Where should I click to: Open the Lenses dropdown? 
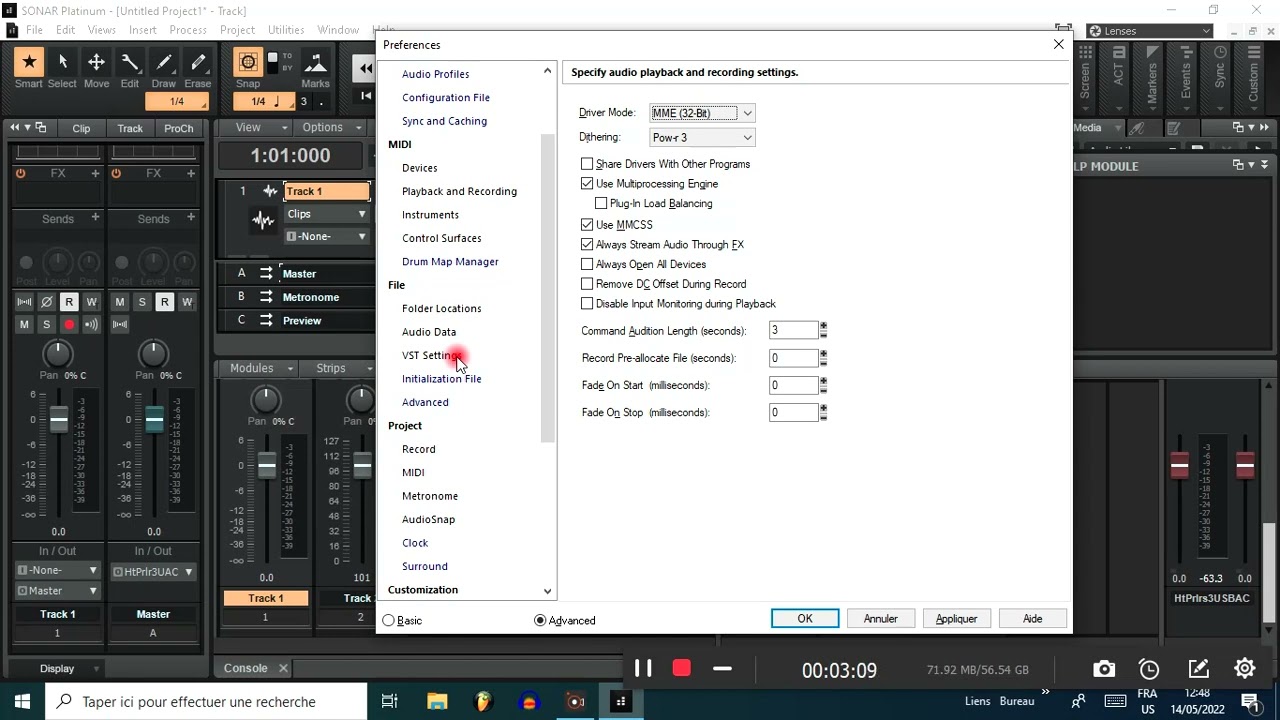pos(1149,31)
